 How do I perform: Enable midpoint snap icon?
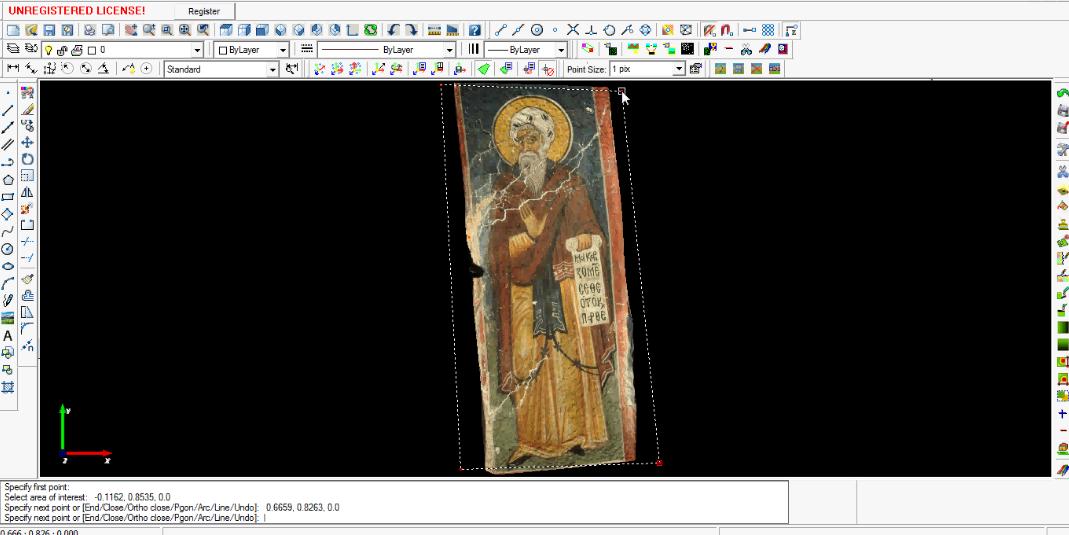pyautogui.click(x=519, y=30)
